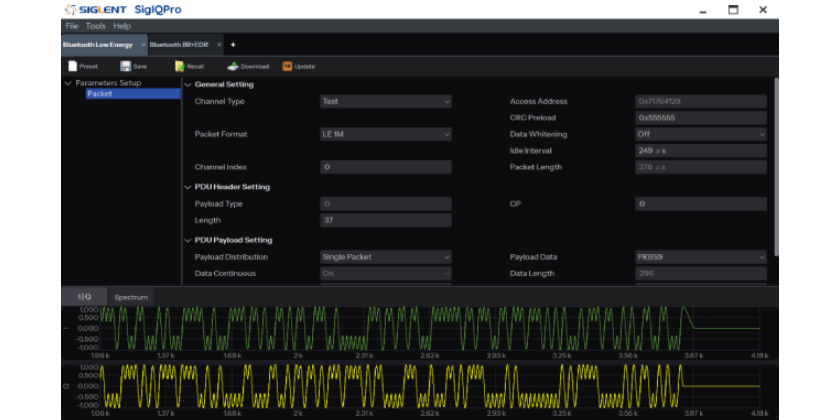Open the Channel Type dropdown

[x=385, y=101]
